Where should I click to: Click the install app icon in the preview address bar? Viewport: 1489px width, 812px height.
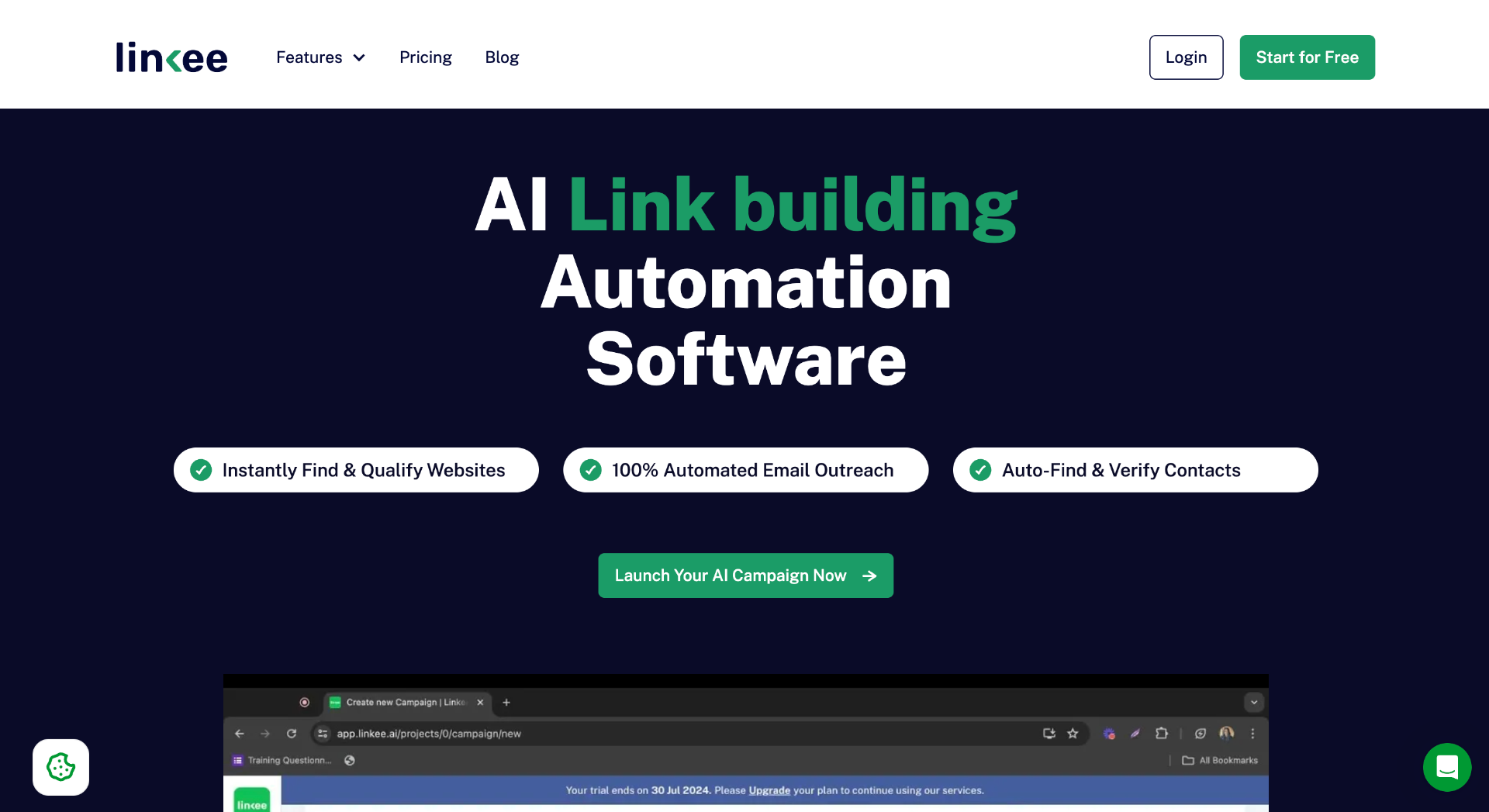(x=1049, y=734)
